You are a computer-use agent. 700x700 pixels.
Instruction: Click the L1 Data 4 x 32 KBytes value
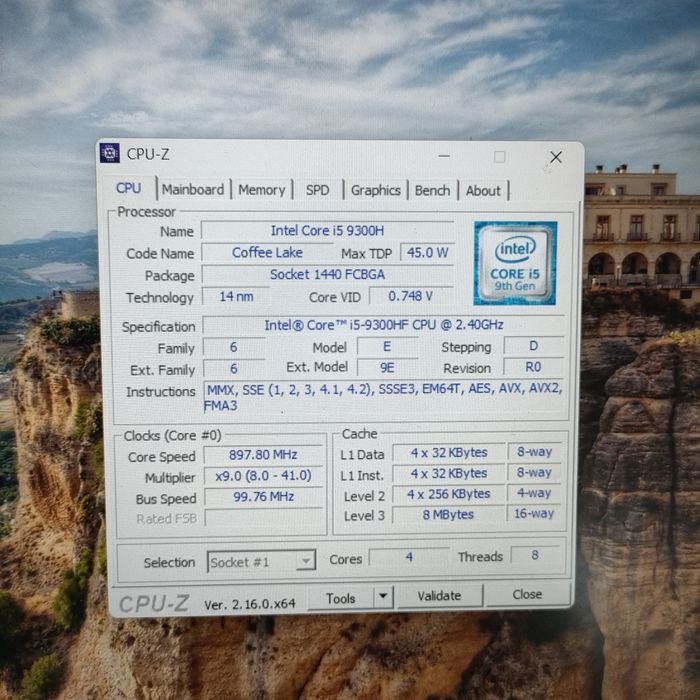pyautogui.click(x=449, y=452)
